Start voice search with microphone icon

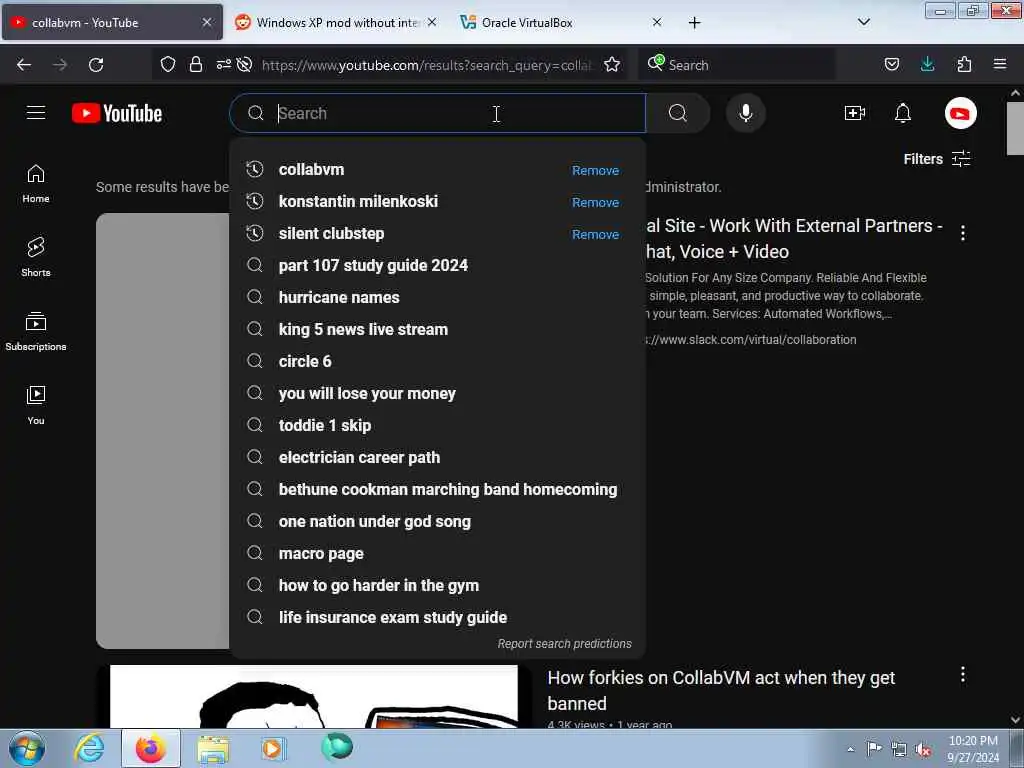(745, 113)
